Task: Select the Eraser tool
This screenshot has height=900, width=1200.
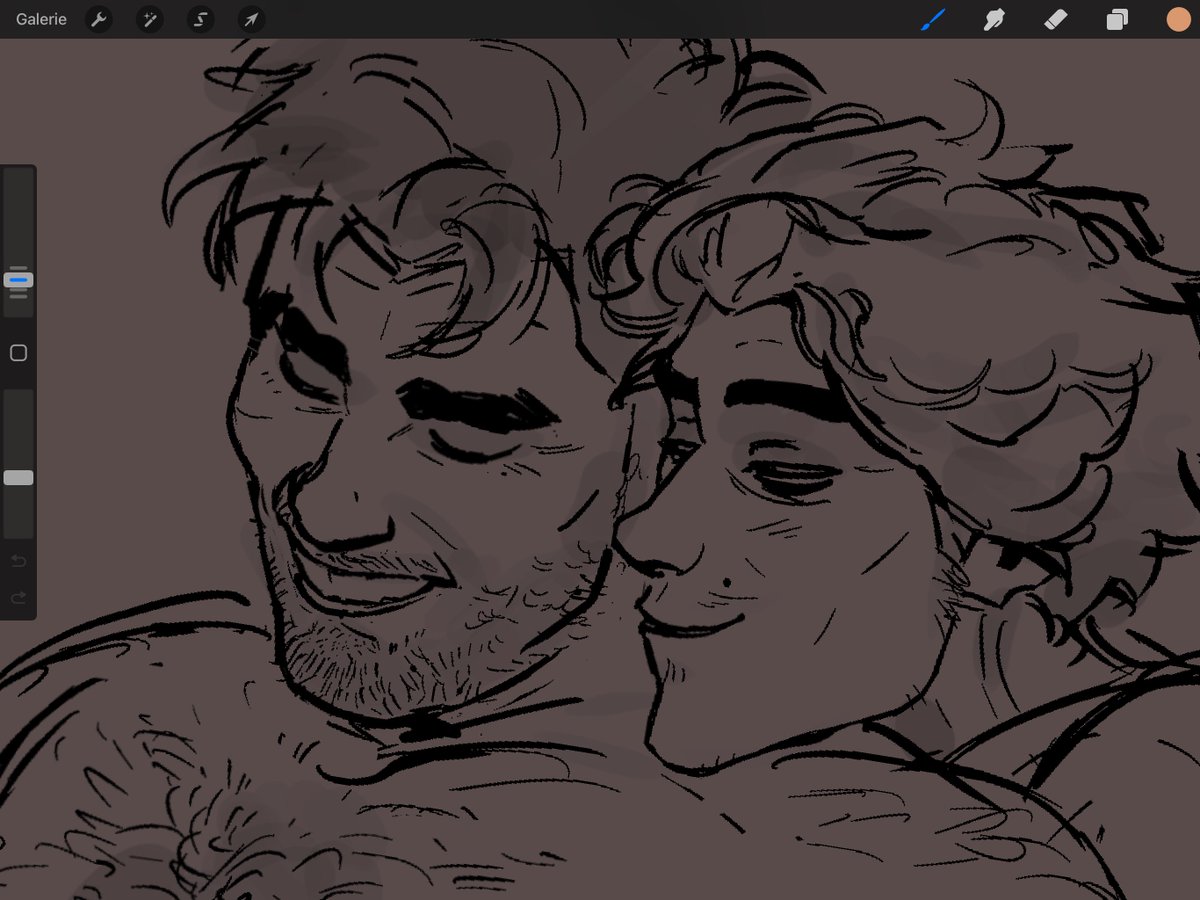Action: pos(1056,19)
